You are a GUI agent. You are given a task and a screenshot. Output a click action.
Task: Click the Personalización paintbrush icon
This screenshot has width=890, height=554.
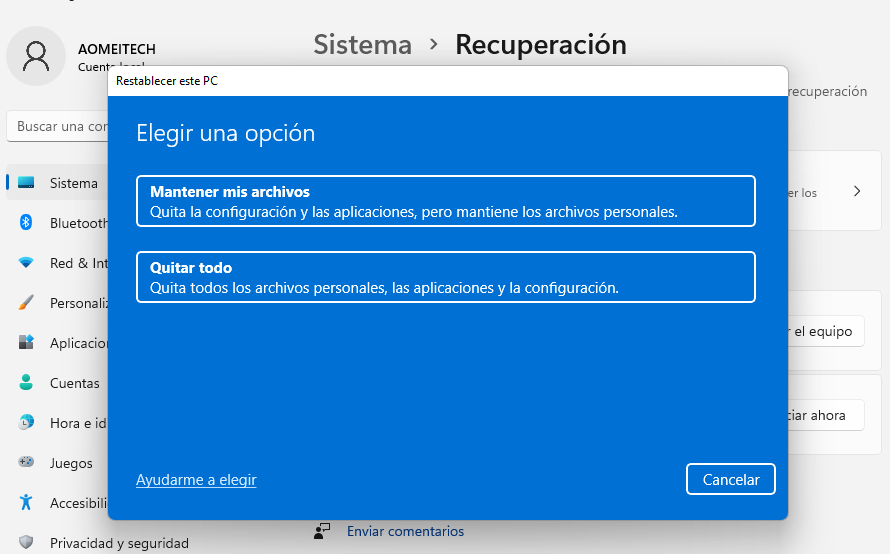click(x=27, y=303)
